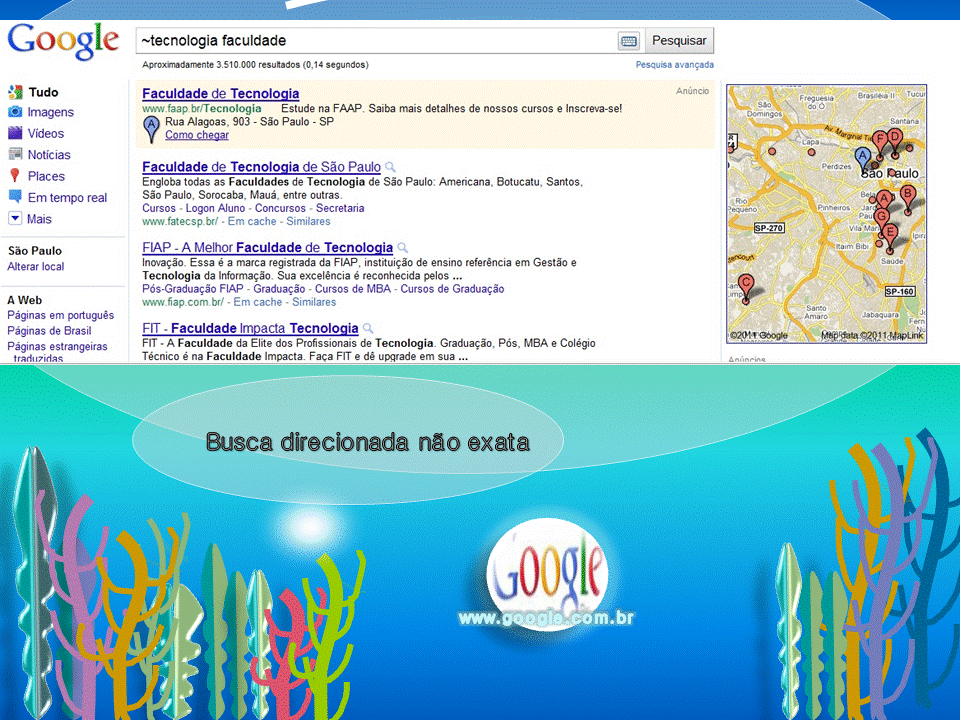This screenshot has width=960, height=720.
Task: Open Cursos de Graduação sitelink
Action: (x=452, y=289)
